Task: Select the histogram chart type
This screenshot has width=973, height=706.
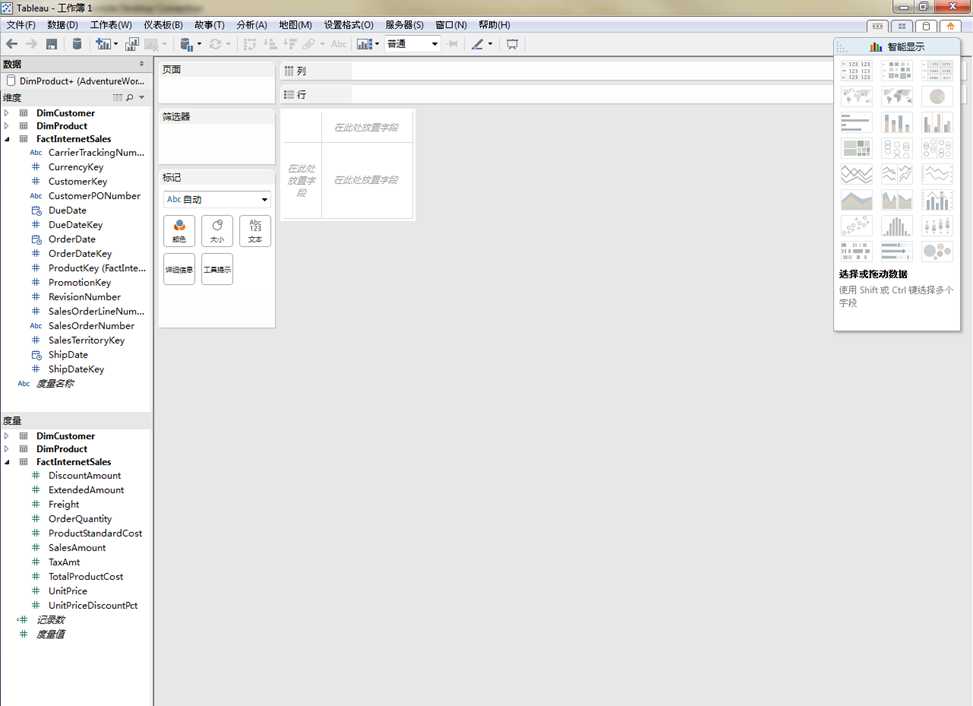Action: pyautogui.click(x=897, y=226)
